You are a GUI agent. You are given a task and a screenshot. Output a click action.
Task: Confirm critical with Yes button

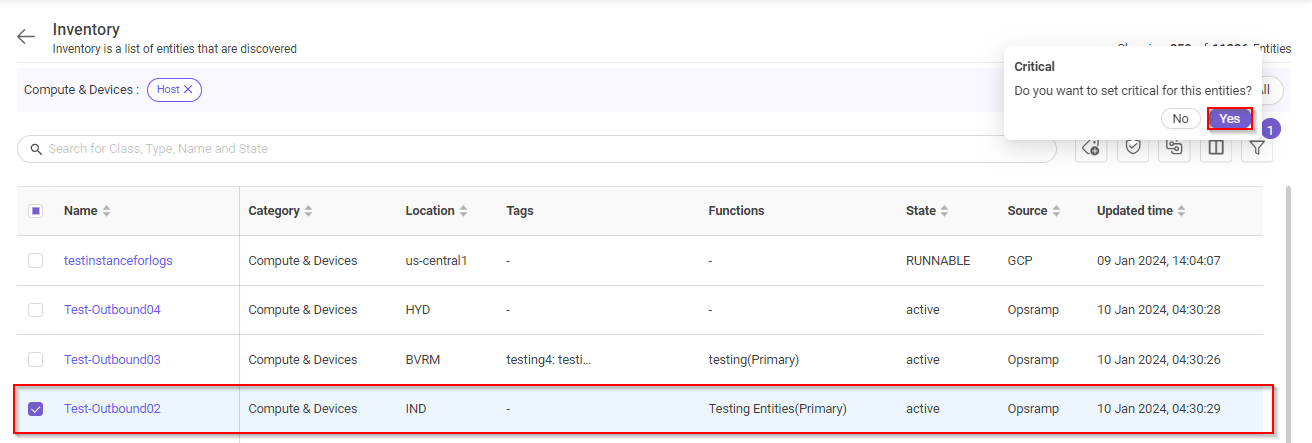(1229, 118)
